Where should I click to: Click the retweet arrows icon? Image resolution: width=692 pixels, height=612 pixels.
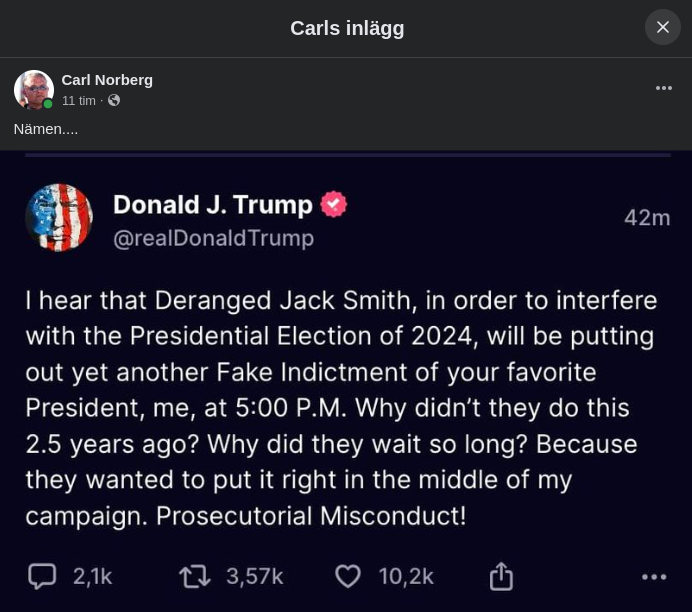click(194, 576)
